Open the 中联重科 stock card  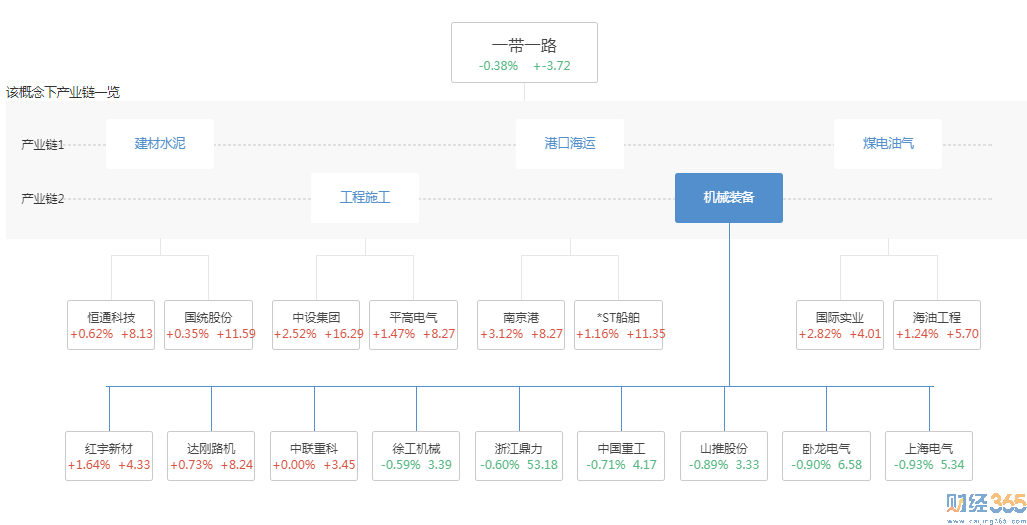click(x=314, y=456)
